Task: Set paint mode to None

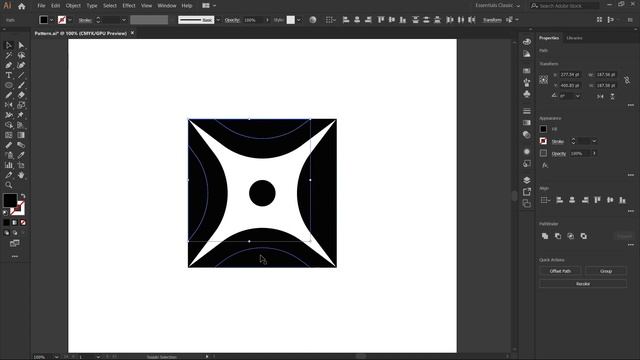Action: 23,222
